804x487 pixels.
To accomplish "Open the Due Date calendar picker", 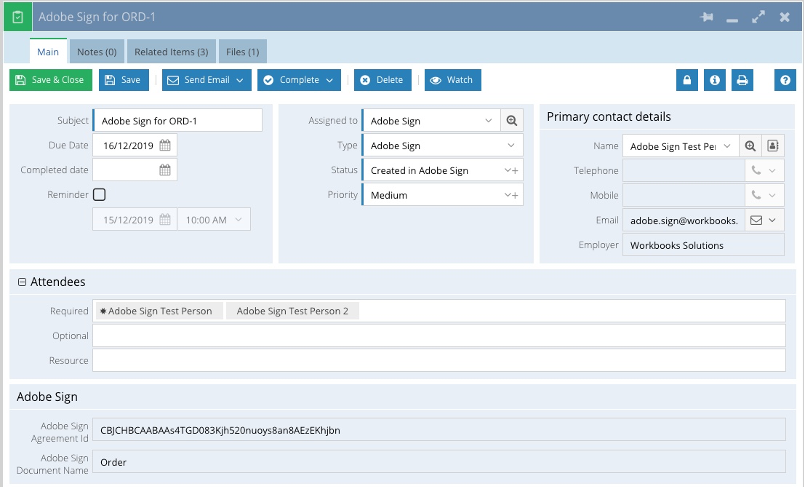I will [x=165, y=146].
